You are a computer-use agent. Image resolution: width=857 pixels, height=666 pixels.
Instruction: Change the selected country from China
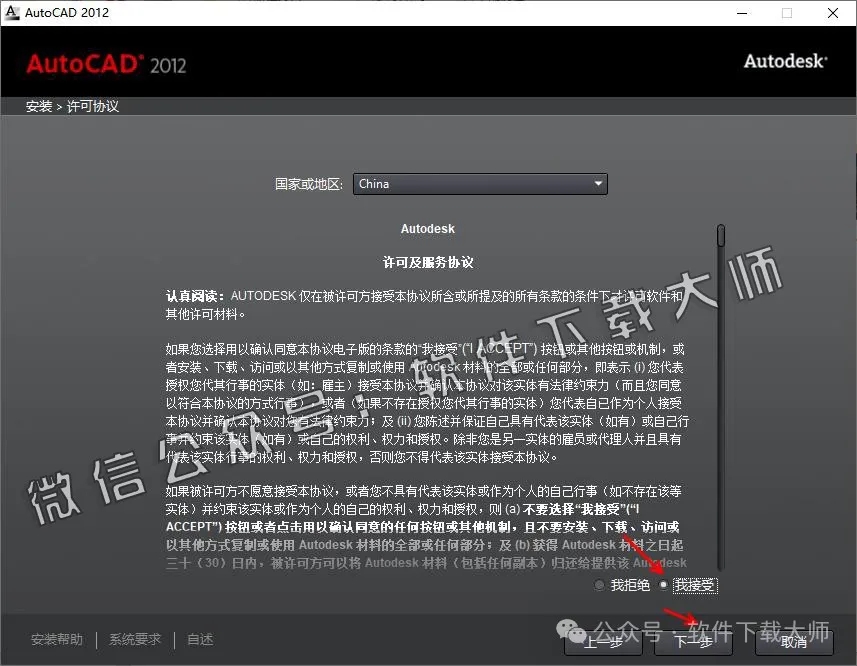[480, 184]
